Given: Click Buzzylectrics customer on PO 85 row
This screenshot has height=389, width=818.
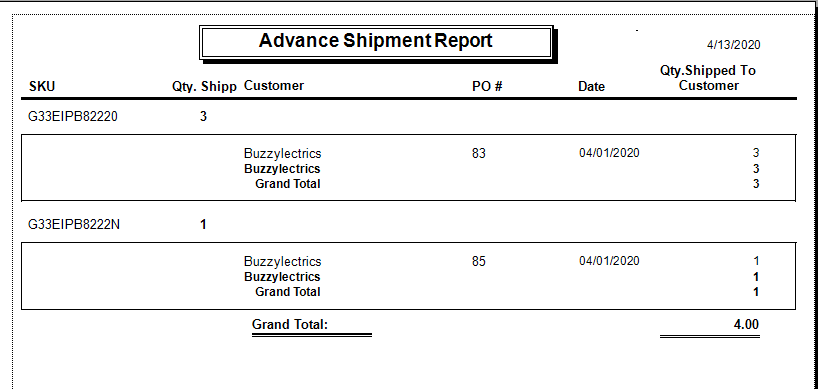Looking at the screenshot, I should coord(283,262).
